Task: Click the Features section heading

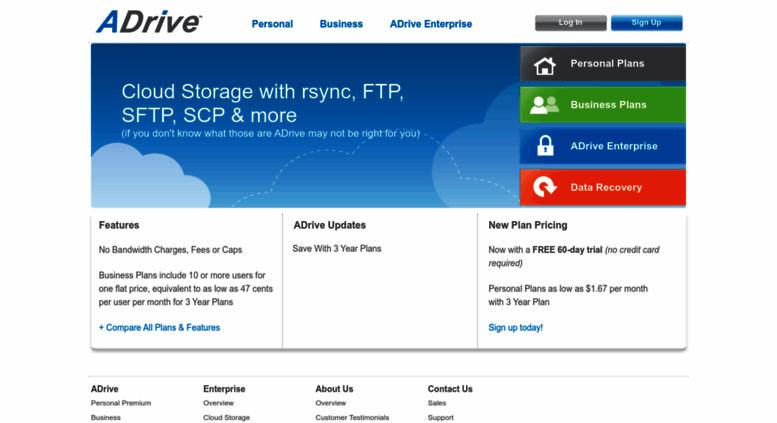Action: 119,225
